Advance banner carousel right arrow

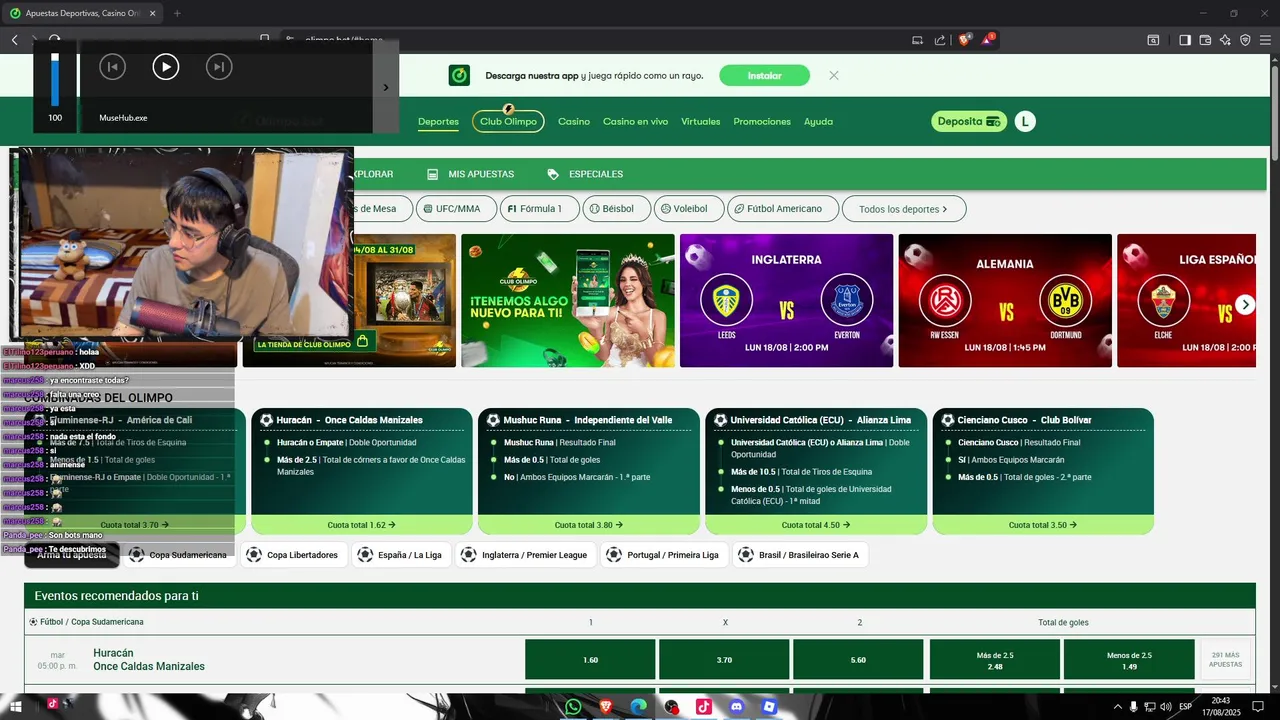coord(1245,305)
